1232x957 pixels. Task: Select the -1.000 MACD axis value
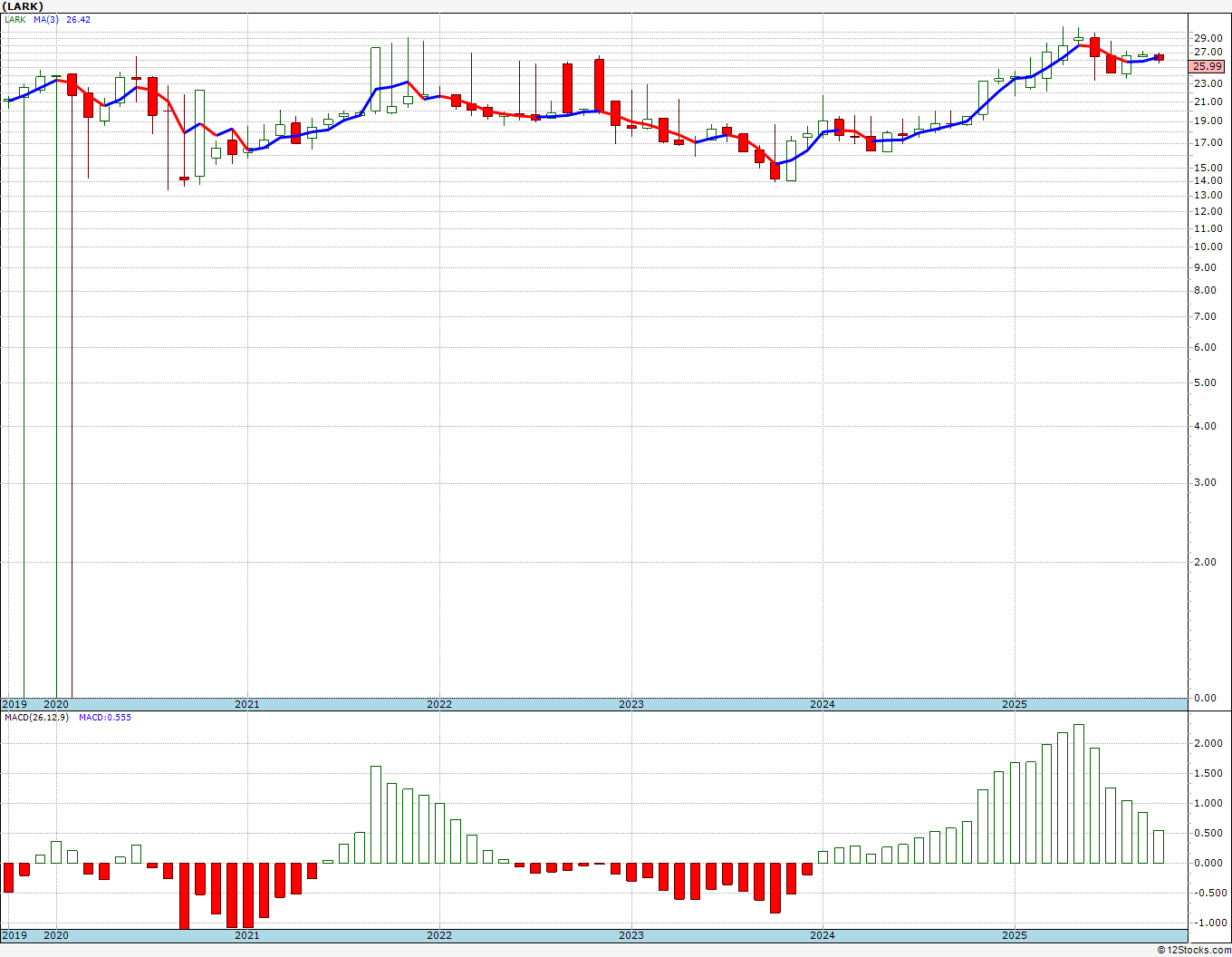(1208, 923)
